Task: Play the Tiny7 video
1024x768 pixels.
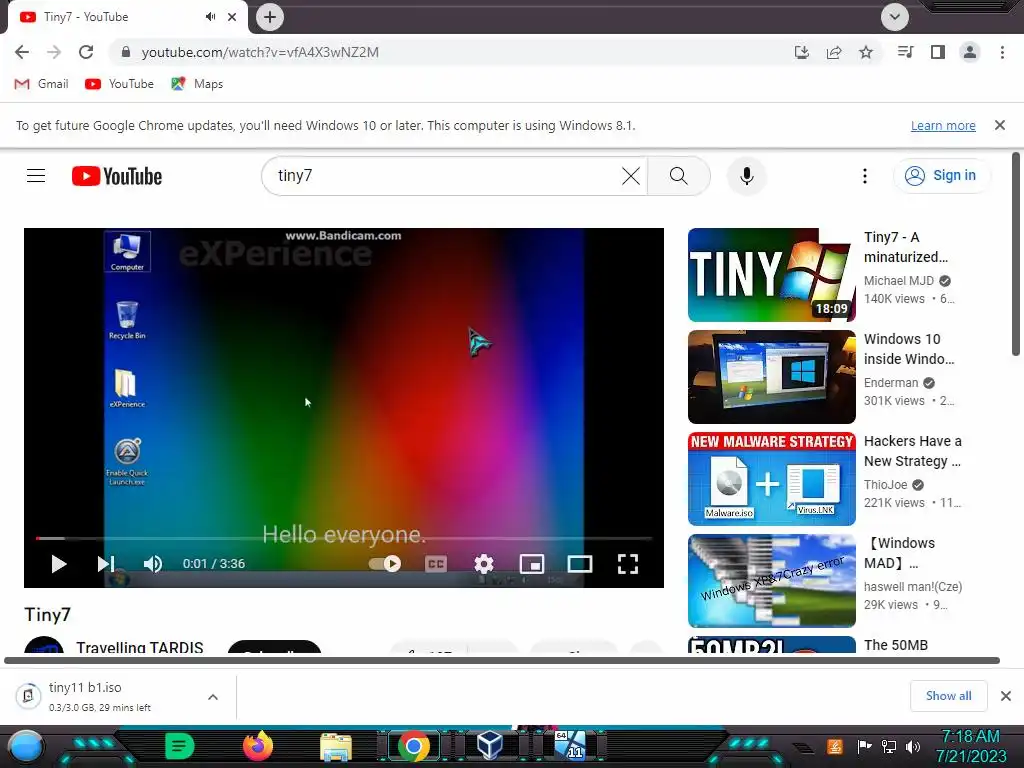Action: [58, 564]
